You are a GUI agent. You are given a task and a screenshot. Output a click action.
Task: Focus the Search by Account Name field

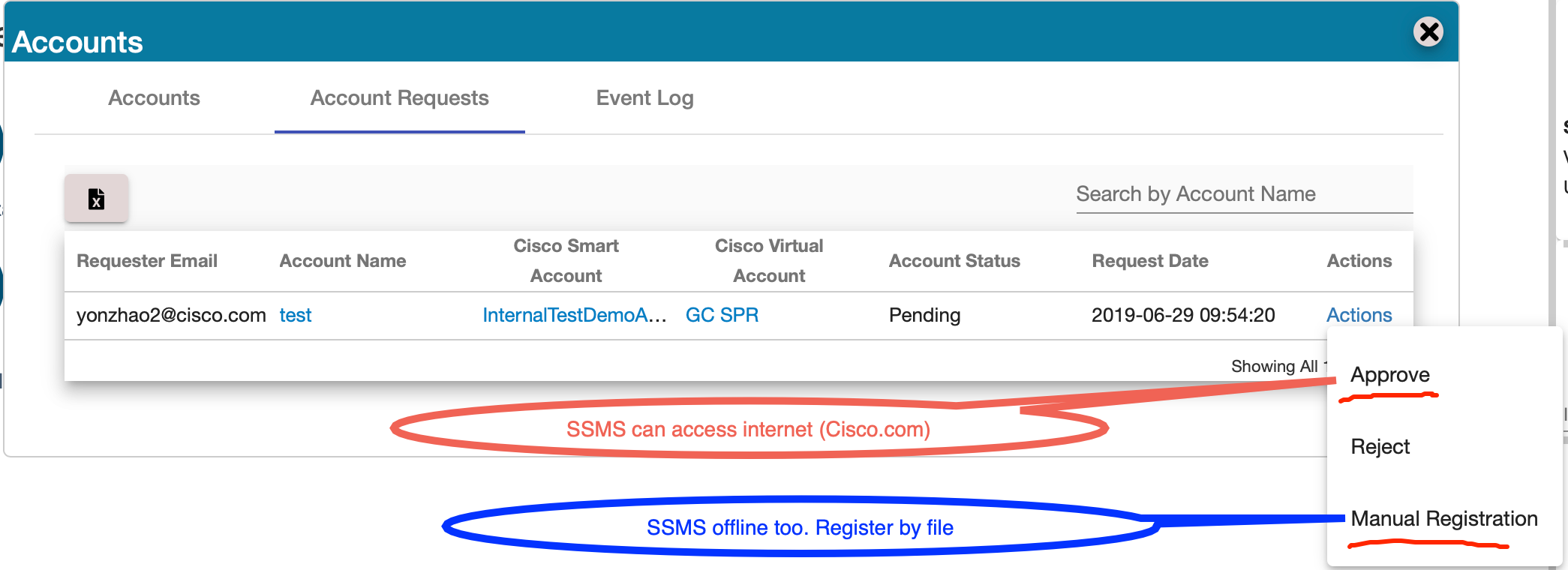coord(1244,194)
